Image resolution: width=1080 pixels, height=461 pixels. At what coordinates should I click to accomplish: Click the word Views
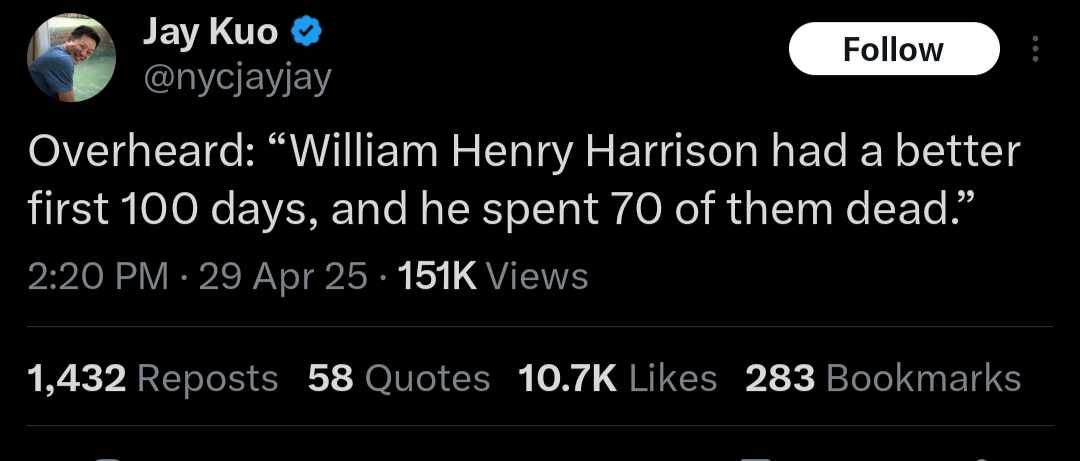click(536, 276)
